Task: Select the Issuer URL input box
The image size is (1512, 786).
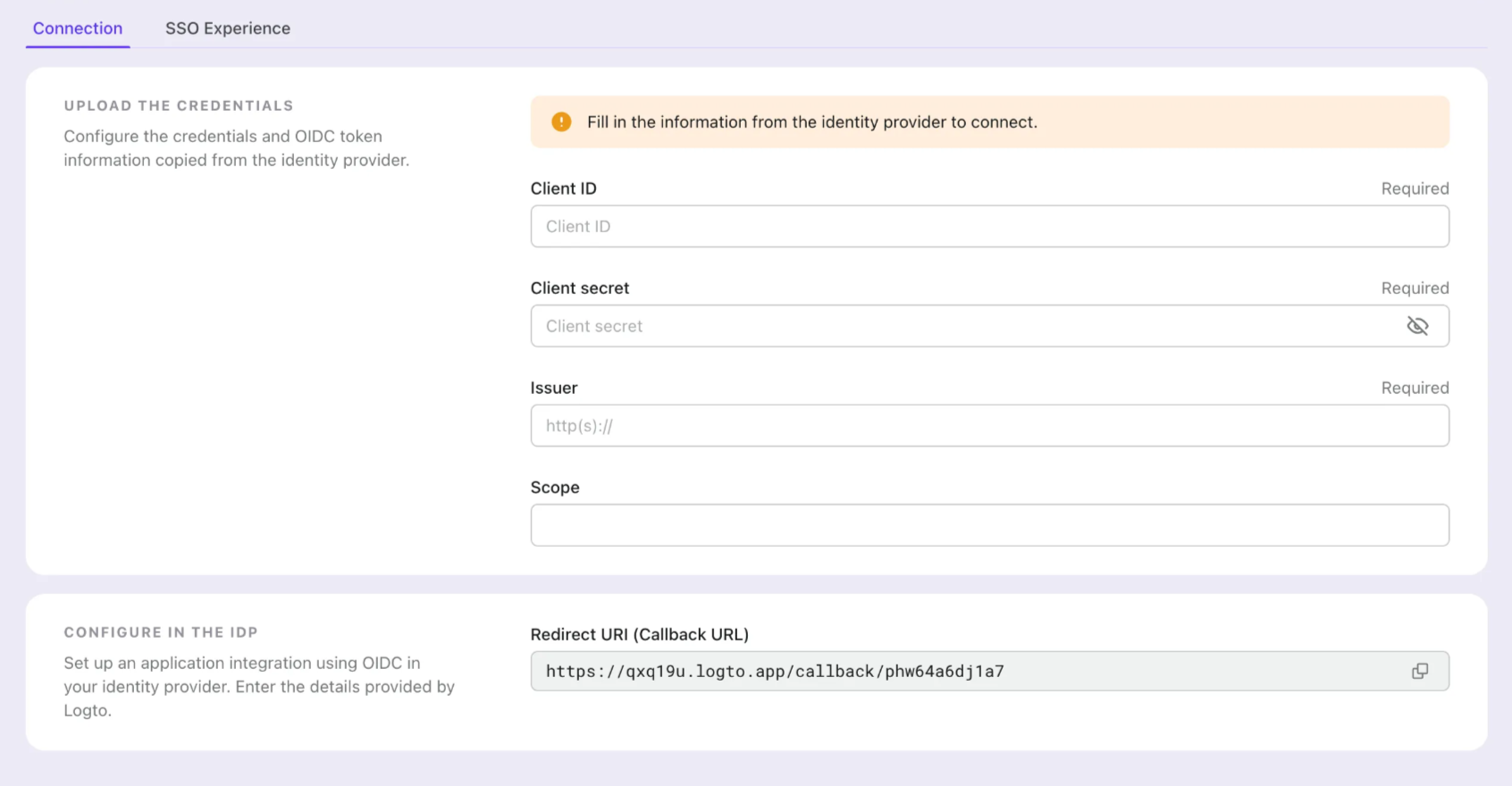Action: point(988,426)
